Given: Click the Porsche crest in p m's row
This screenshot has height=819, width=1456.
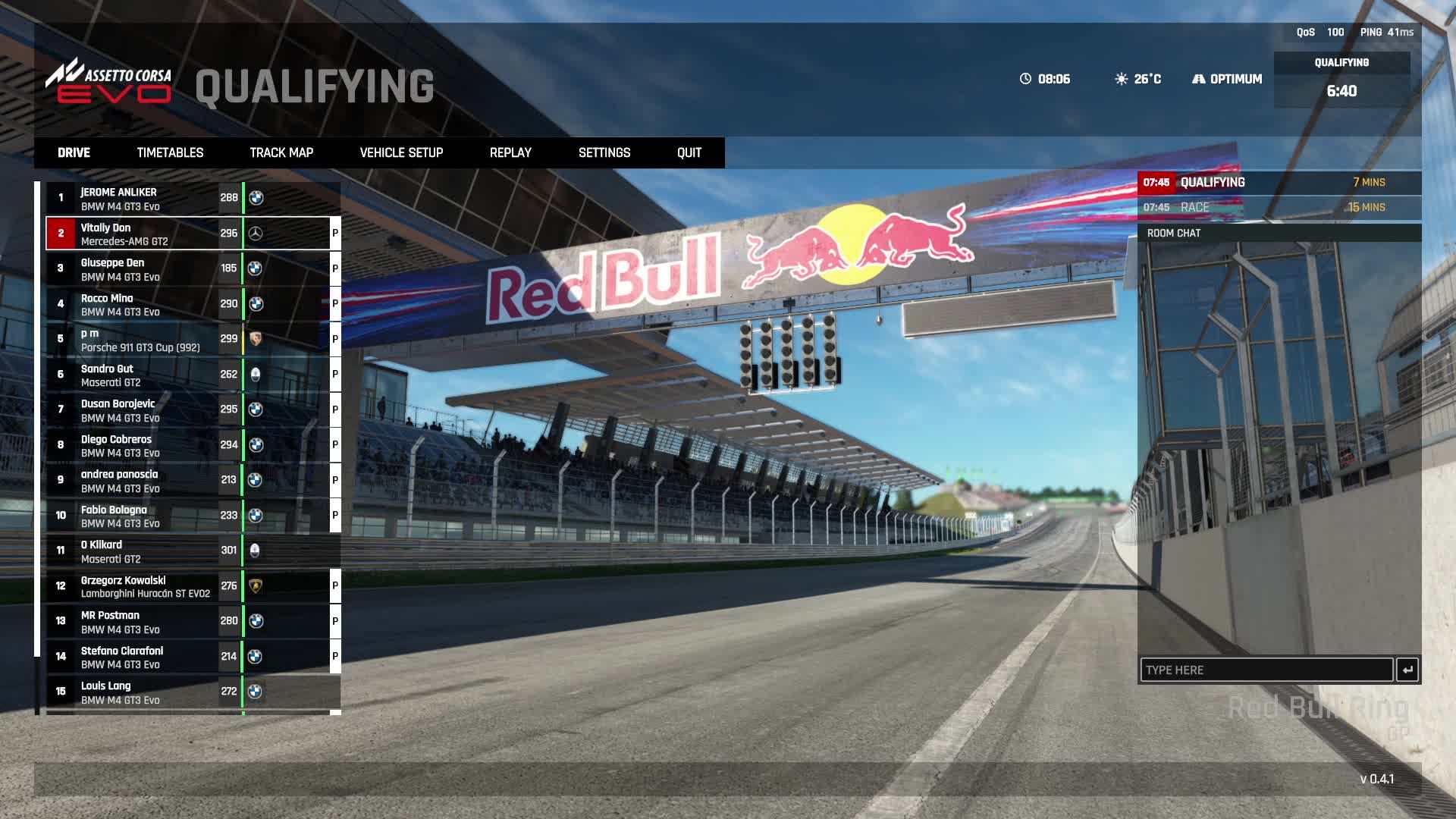Looking at the screenshot, I should pos(256,339).
